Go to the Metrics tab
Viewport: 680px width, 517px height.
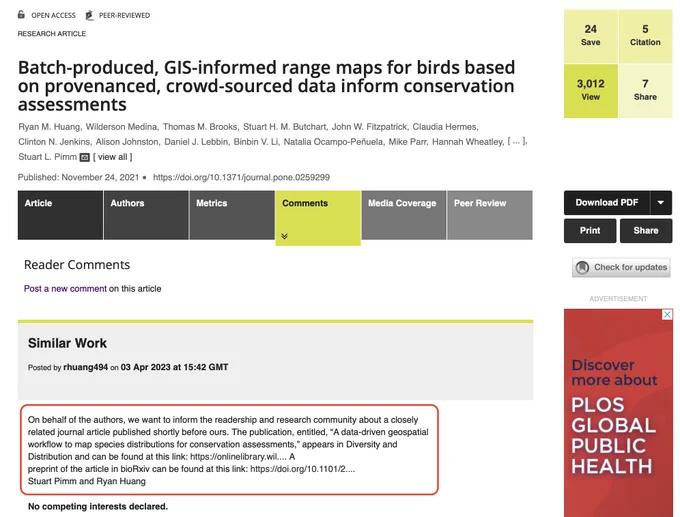pyautogui.click(x=232, y=215)
